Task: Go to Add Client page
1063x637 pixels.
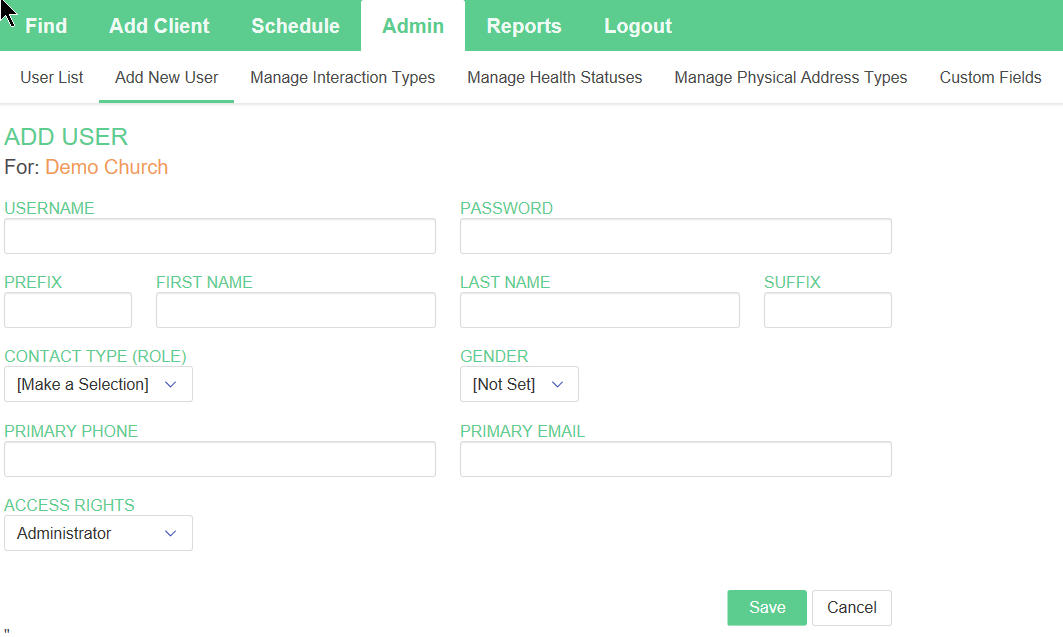Action: (x=159, y=26)
